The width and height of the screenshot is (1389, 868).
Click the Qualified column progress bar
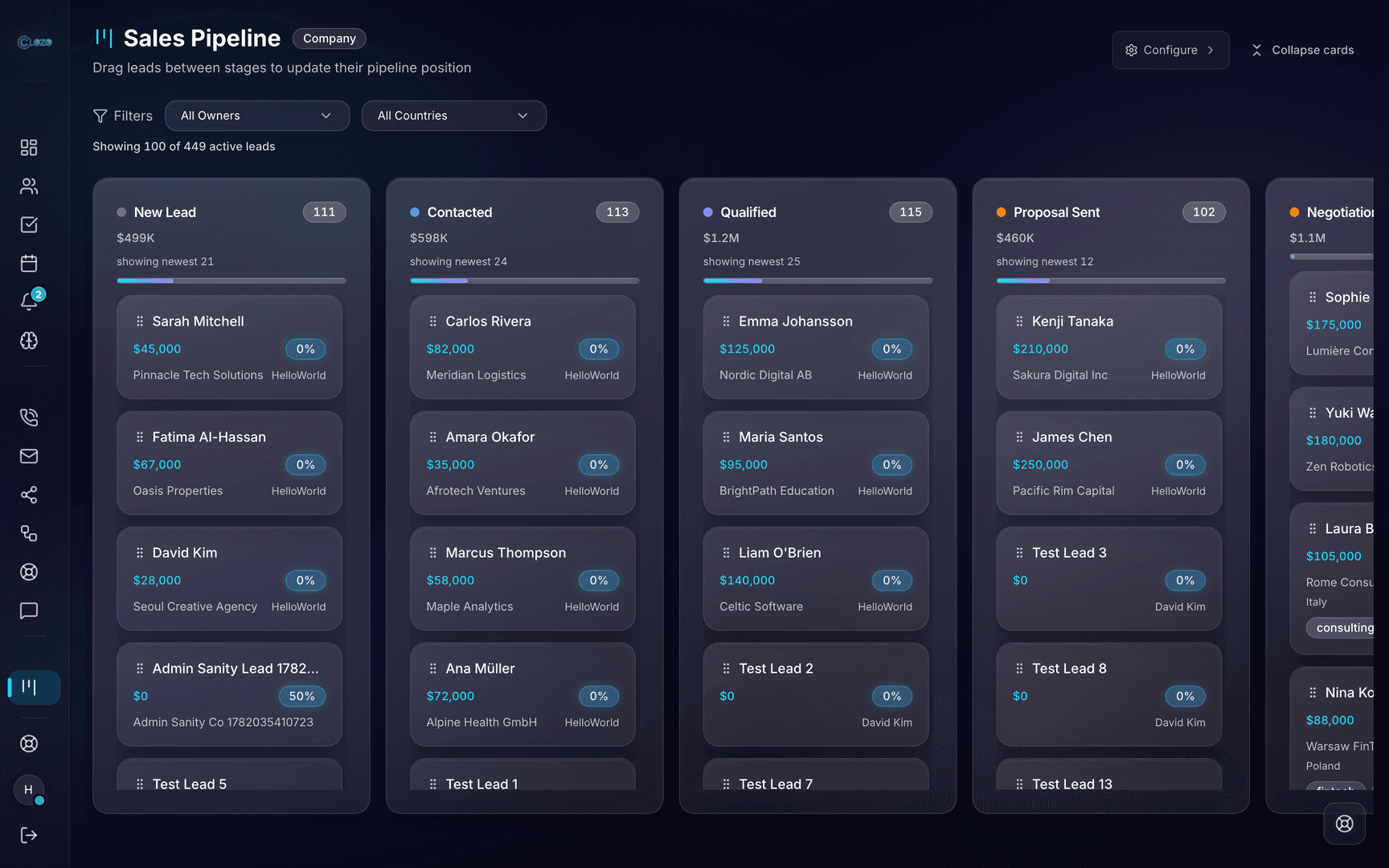tap(817, 280)
